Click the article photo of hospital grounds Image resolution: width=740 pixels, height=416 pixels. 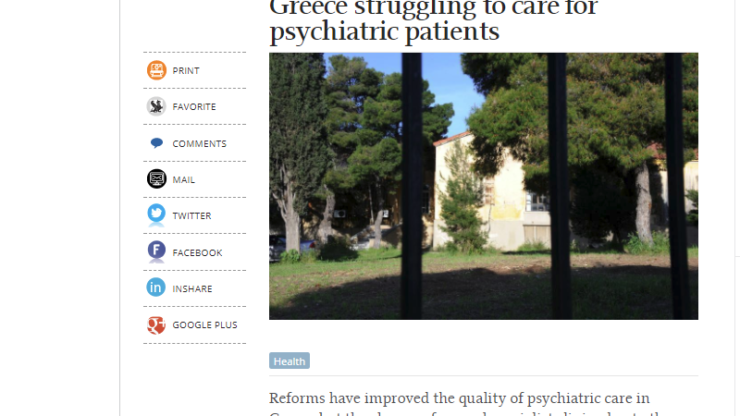point(483,186)
